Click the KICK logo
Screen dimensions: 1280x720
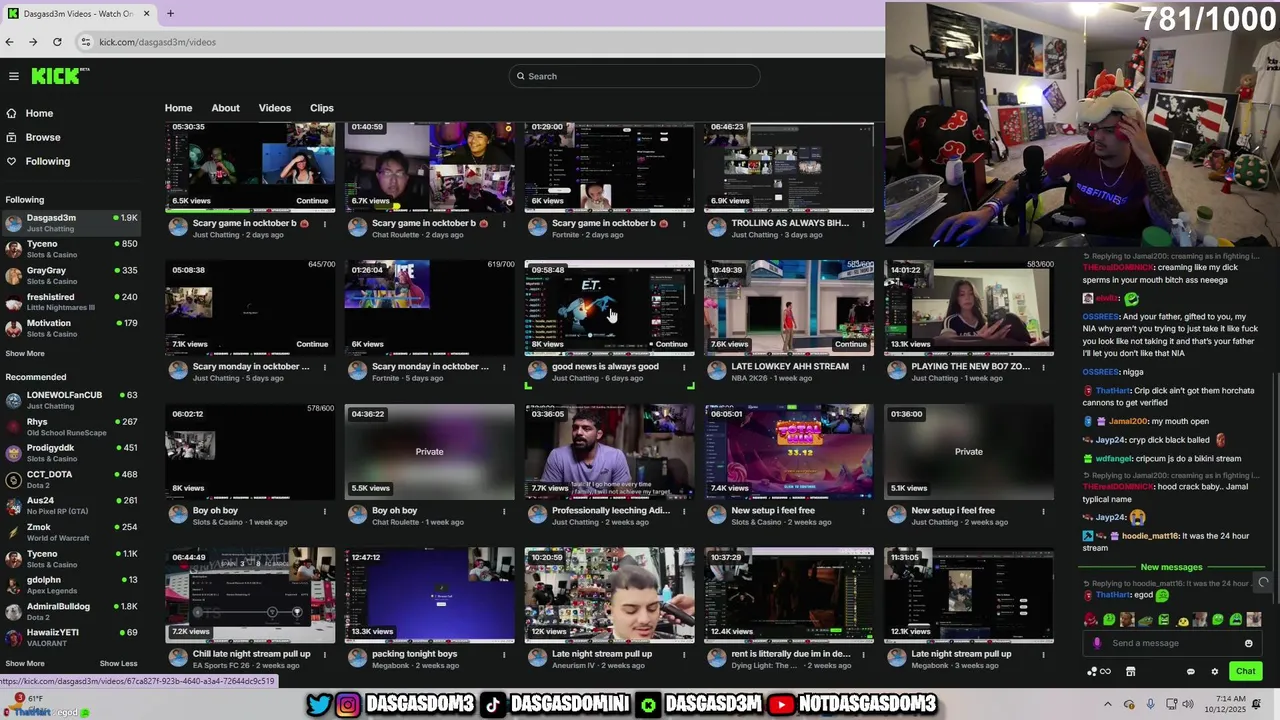pos(59,76)
